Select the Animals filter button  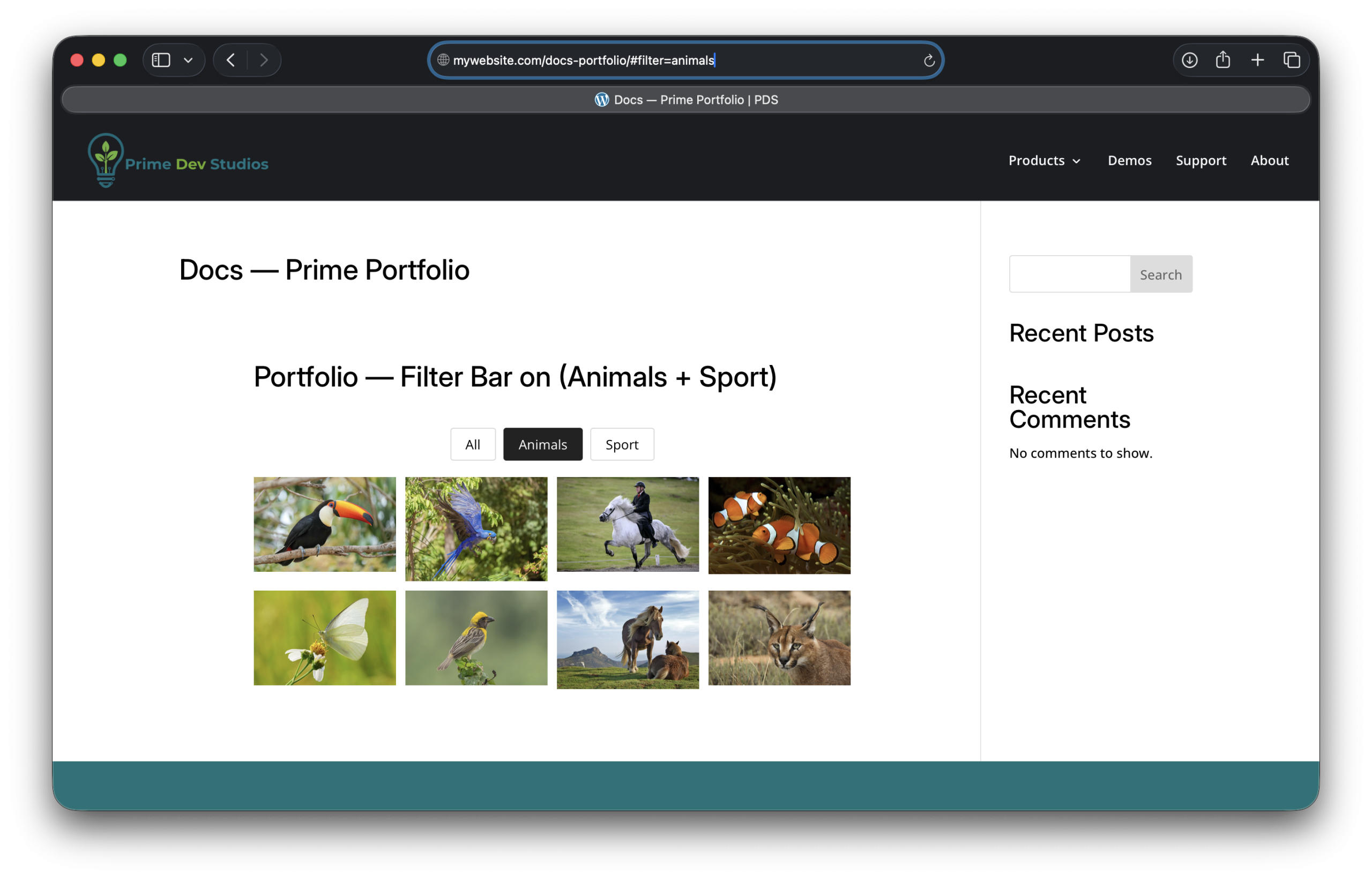click(x=542, y=445)
